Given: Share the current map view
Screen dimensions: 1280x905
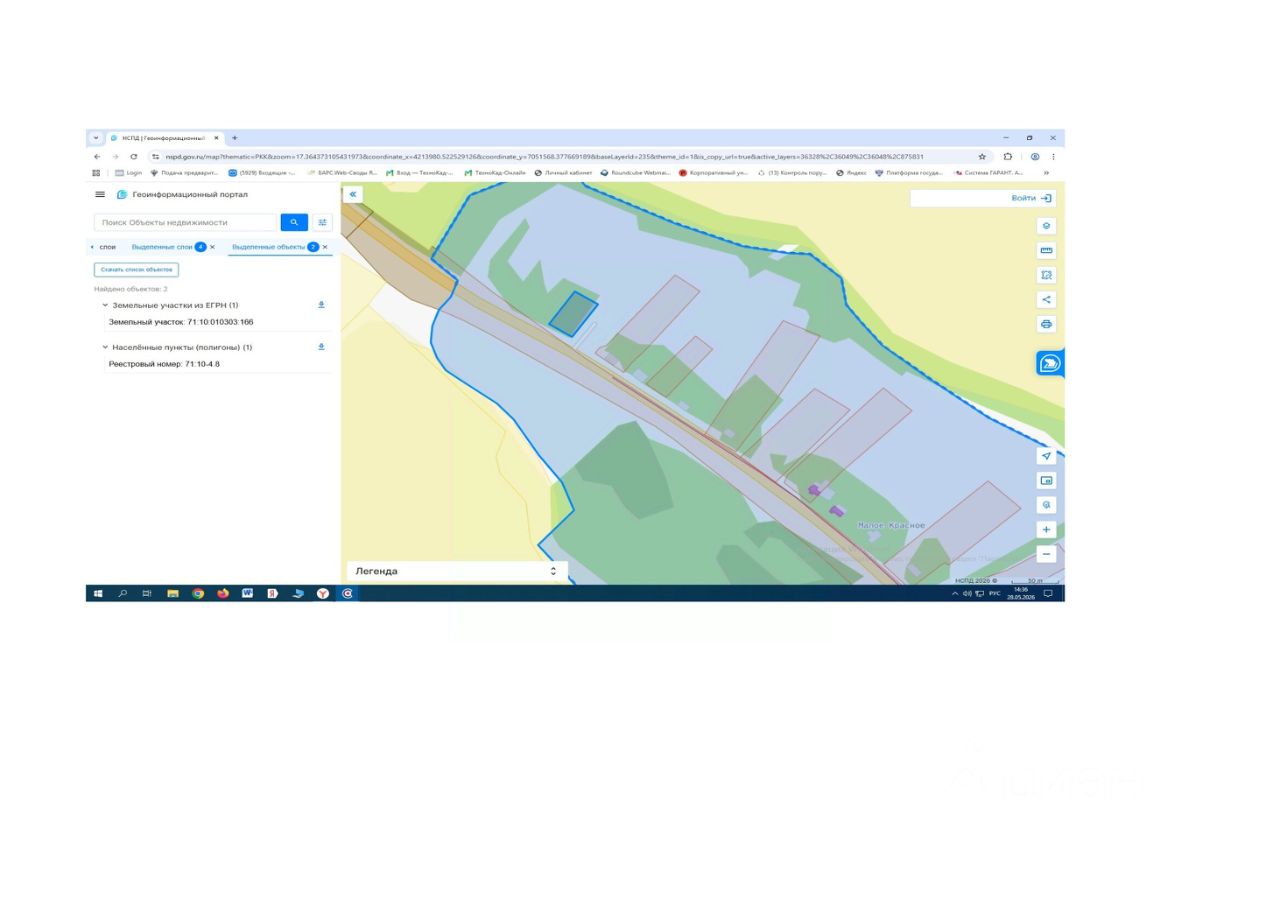Looking at the screenshot, I should pyautogui.click(x=1046, y=299).
